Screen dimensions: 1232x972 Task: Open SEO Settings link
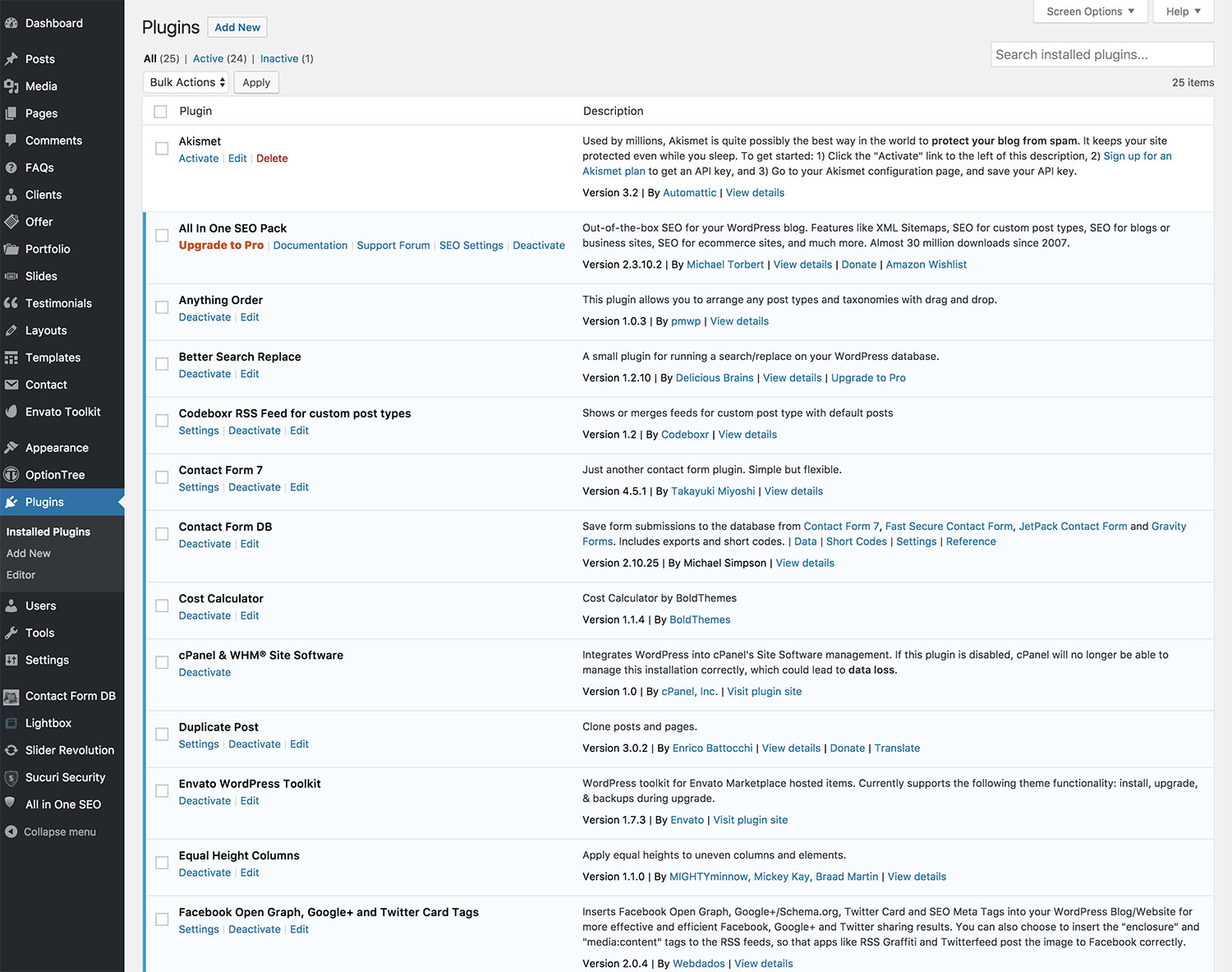[471, 246]
